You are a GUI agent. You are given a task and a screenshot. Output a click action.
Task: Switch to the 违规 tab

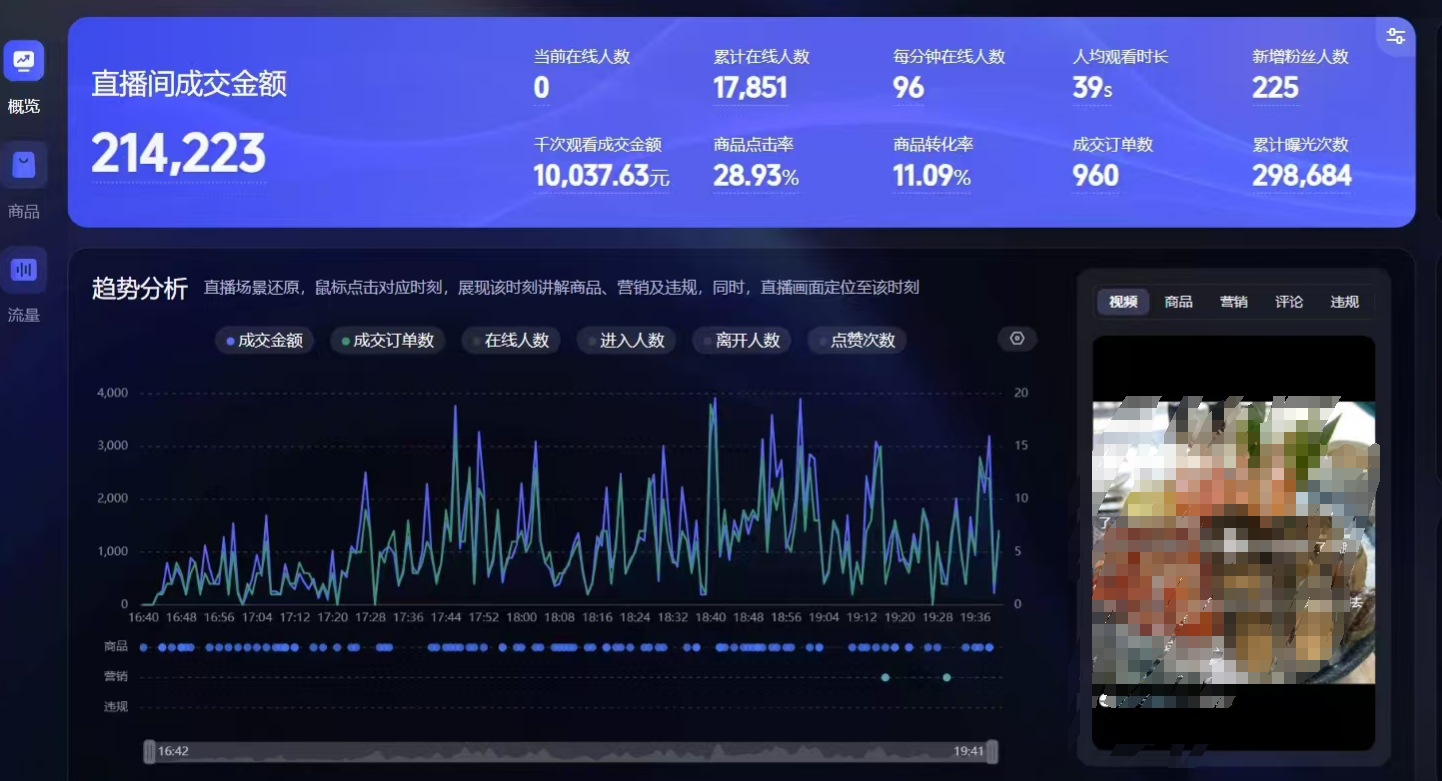(1344, 302)
